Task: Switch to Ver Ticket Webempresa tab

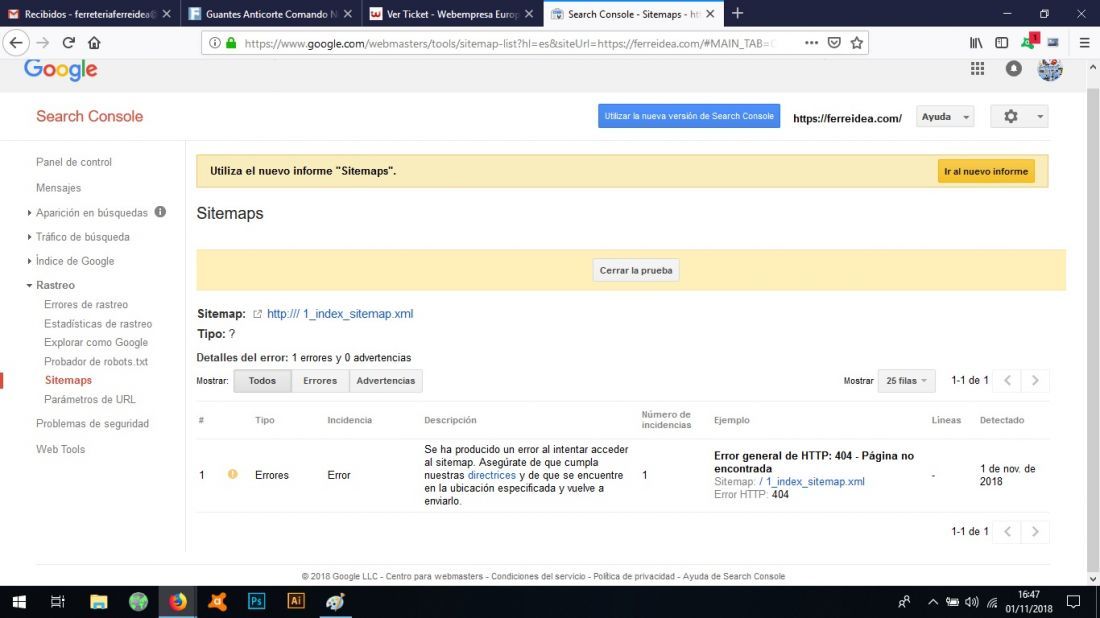Action: pos(452,13)
